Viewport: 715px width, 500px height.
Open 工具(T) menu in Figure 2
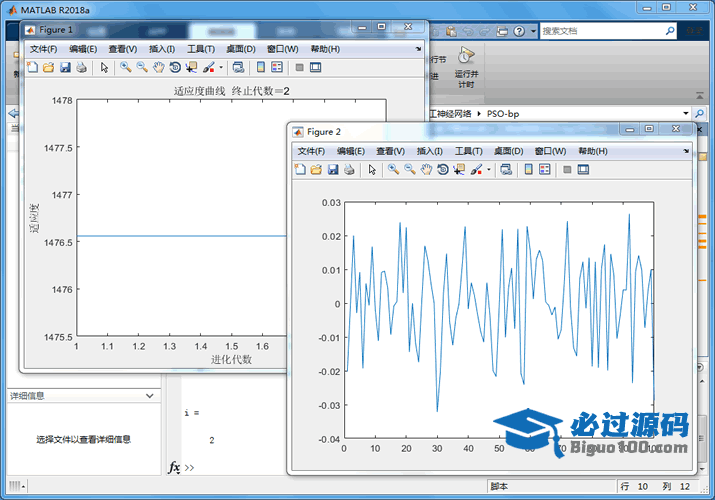click(x=469, y=151)
